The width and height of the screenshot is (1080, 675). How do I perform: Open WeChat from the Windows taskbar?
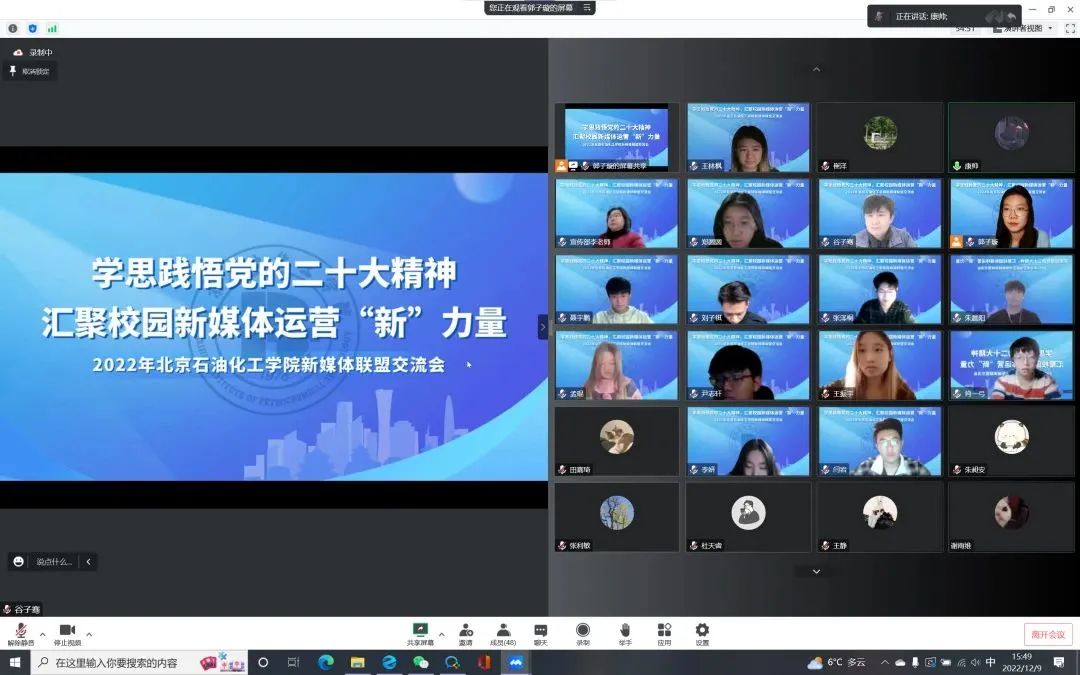(x=421, y=662)
